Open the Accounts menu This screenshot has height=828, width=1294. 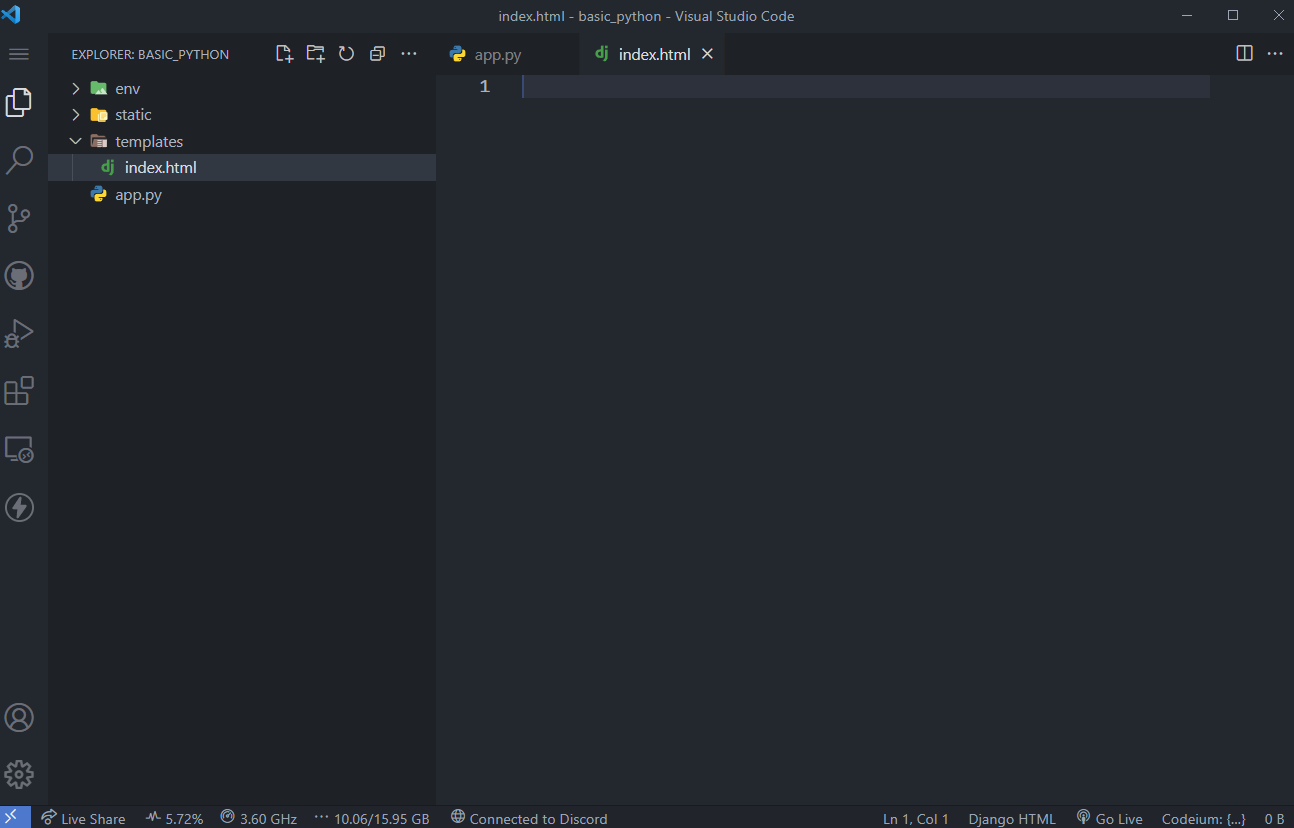(x=19, y=718)
